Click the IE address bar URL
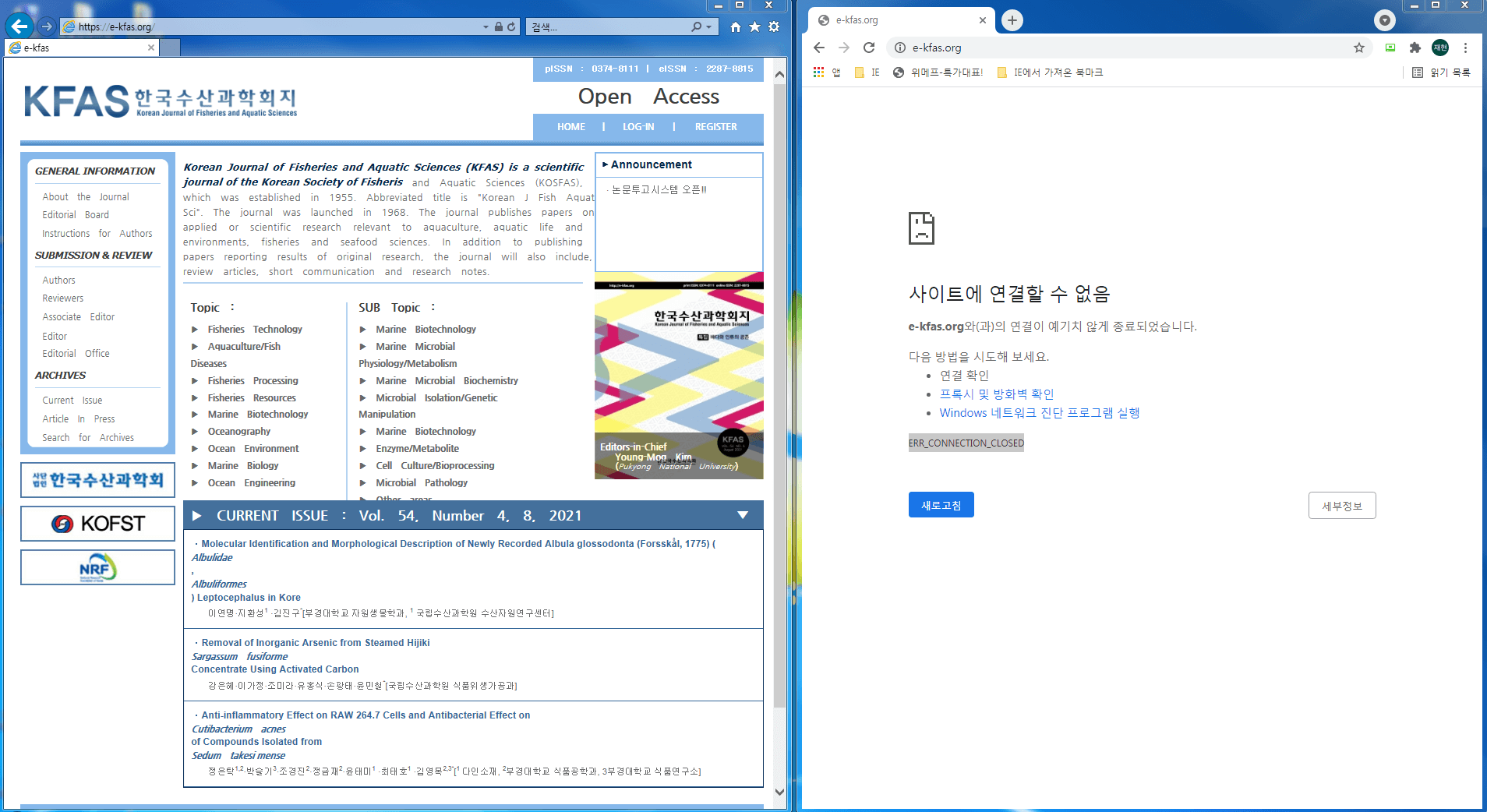 click(117, 26)
